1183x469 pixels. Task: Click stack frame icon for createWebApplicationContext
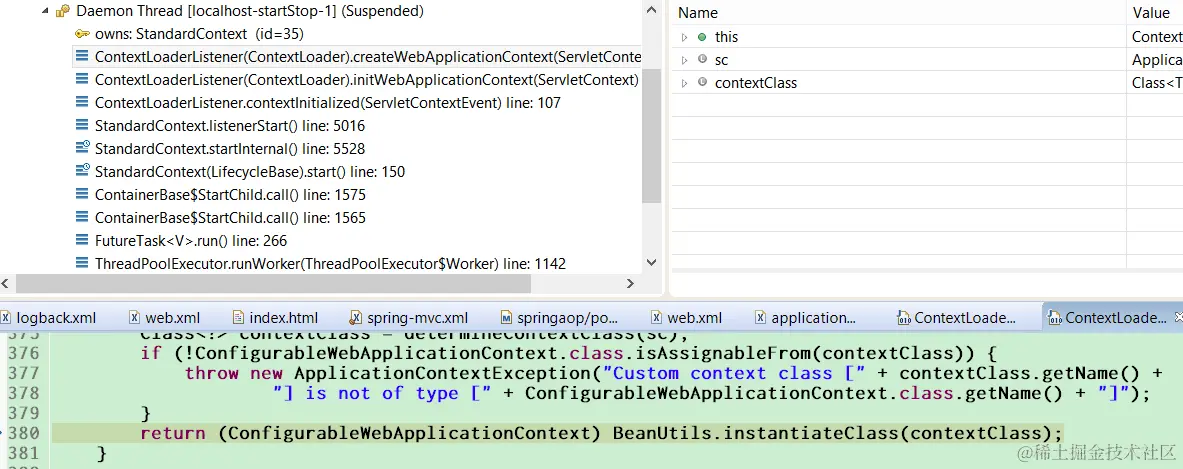tap(83, 57)
